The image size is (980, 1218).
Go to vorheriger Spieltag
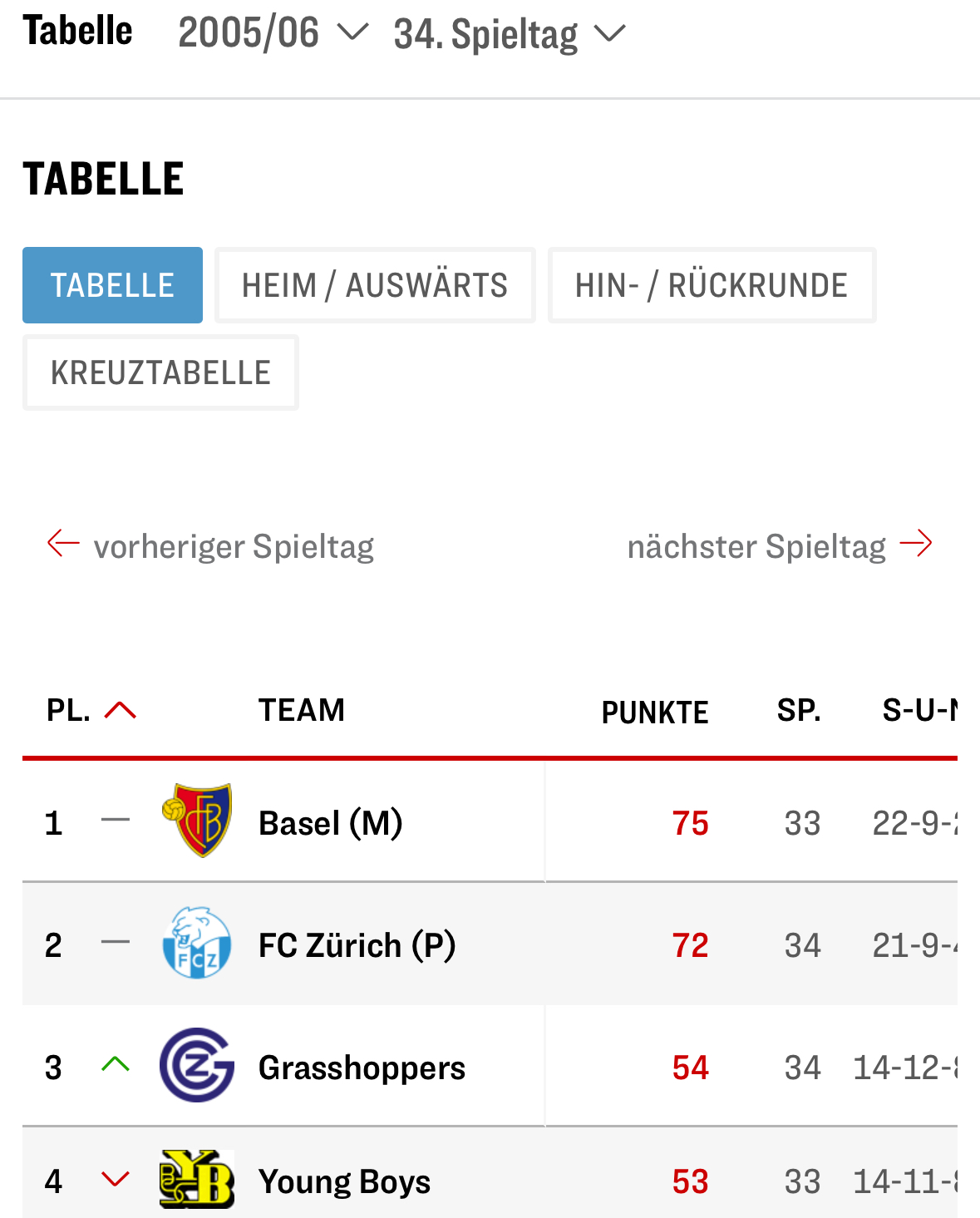pos(234,546)
